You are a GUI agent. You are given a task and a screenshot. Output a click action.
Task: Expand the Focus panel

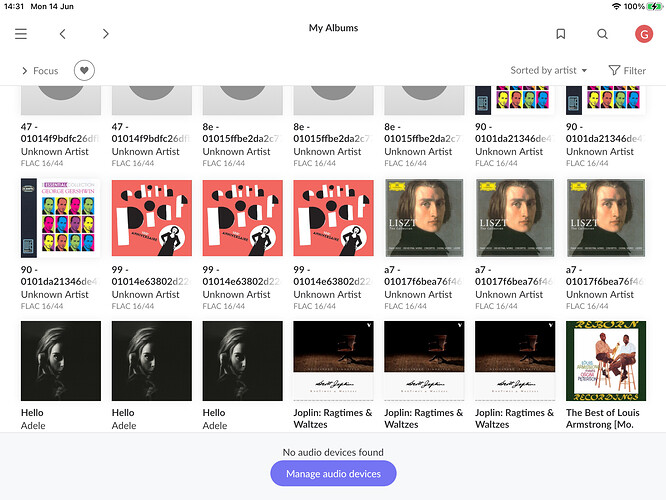[40, 71]
